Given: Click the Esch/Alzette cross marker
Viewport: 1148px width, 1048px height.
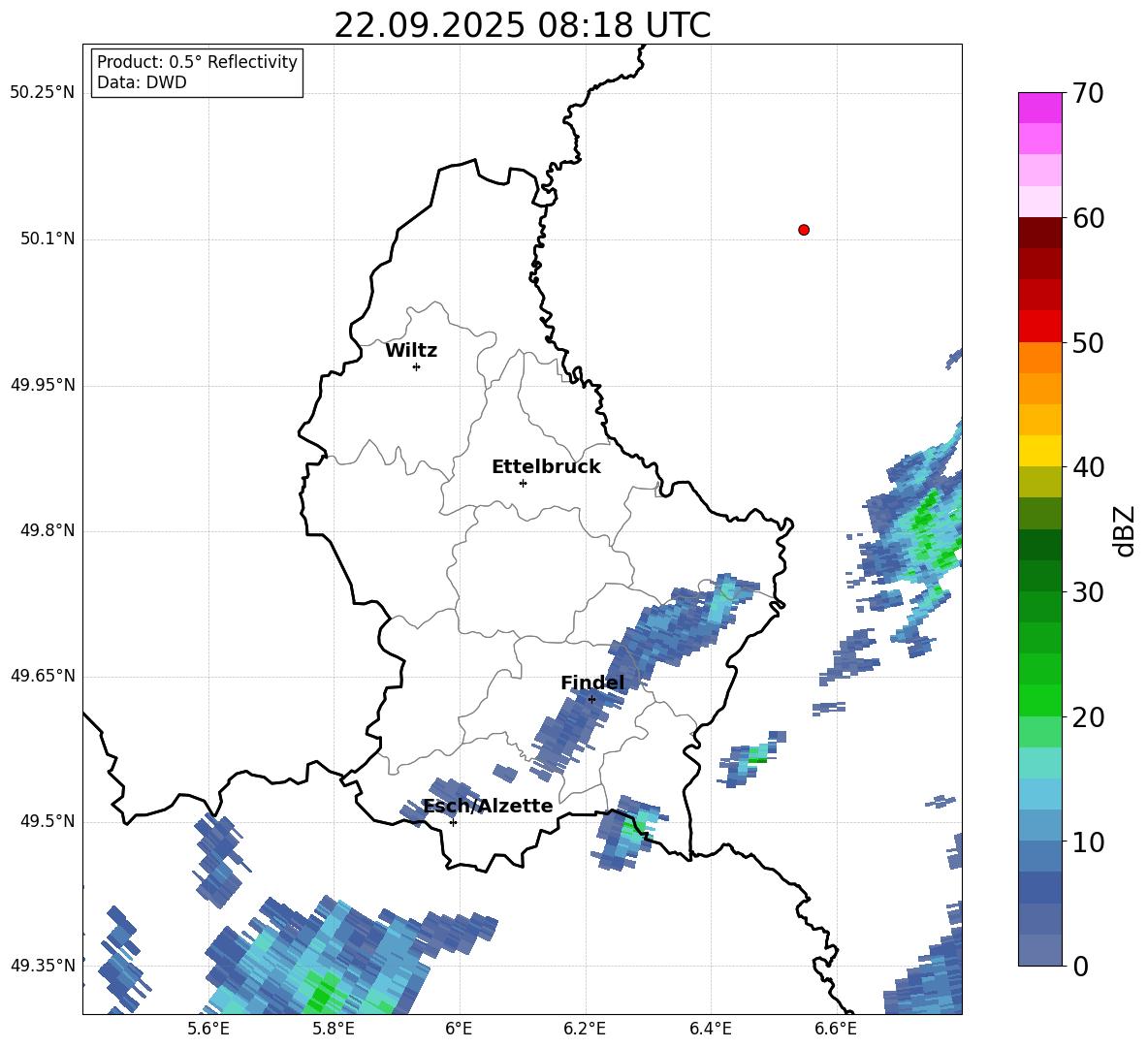Looking at the screenshot, I should pyautogui.click(x=453, y=822).
